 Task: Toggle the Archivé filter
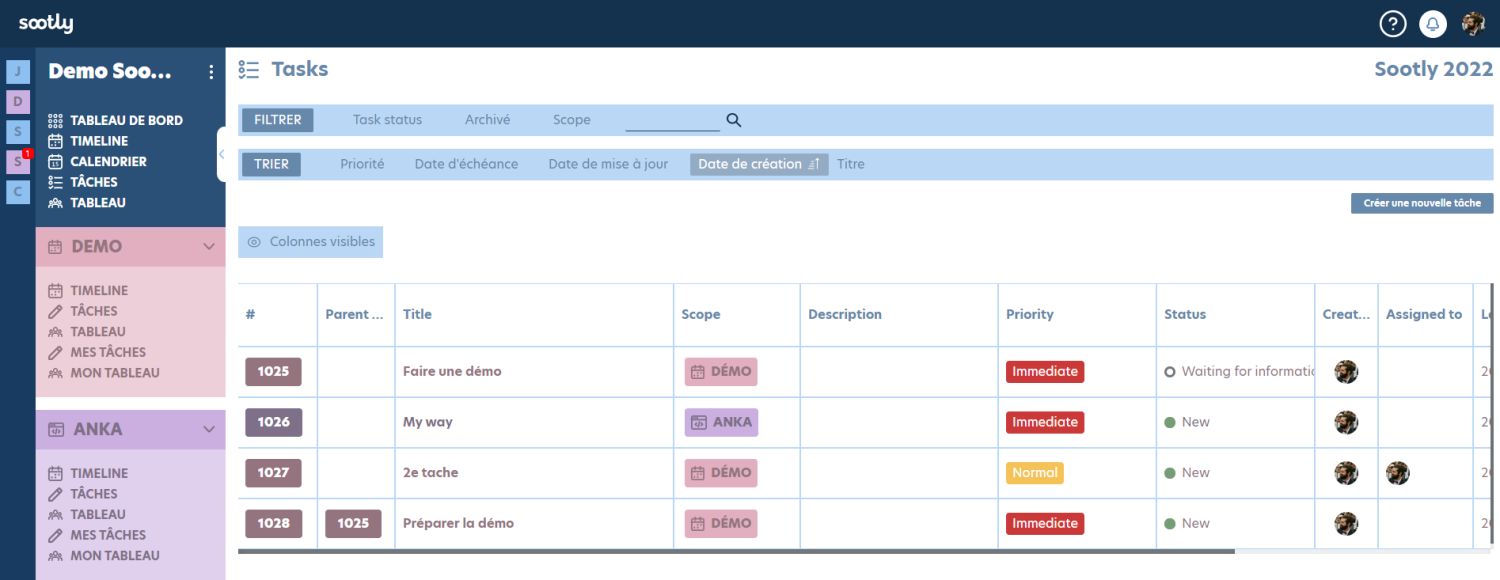point(487,120)
